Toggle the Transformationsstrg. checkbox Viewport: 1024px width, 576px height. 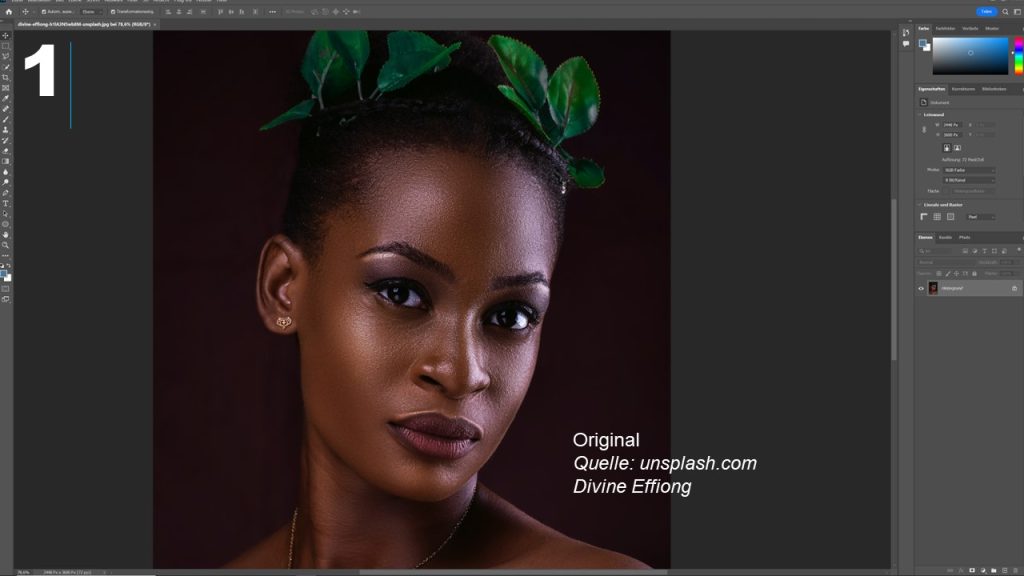coord(113,12)
